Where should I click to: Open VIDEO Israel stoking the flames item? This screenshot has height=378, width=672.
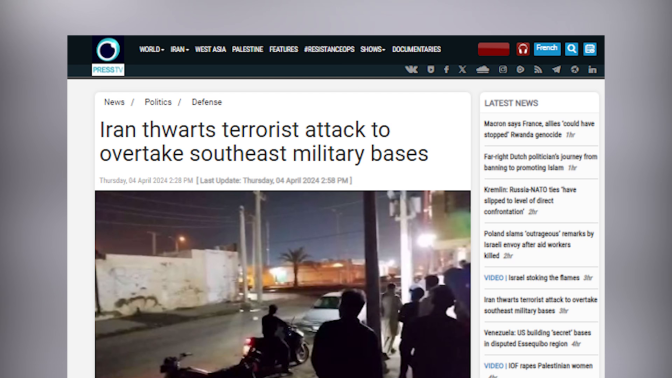(x=538, y=278)
